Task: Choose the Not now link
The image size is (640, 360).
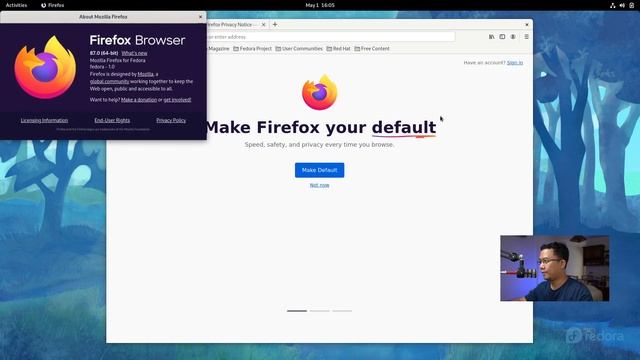Action: click(320, 185)
